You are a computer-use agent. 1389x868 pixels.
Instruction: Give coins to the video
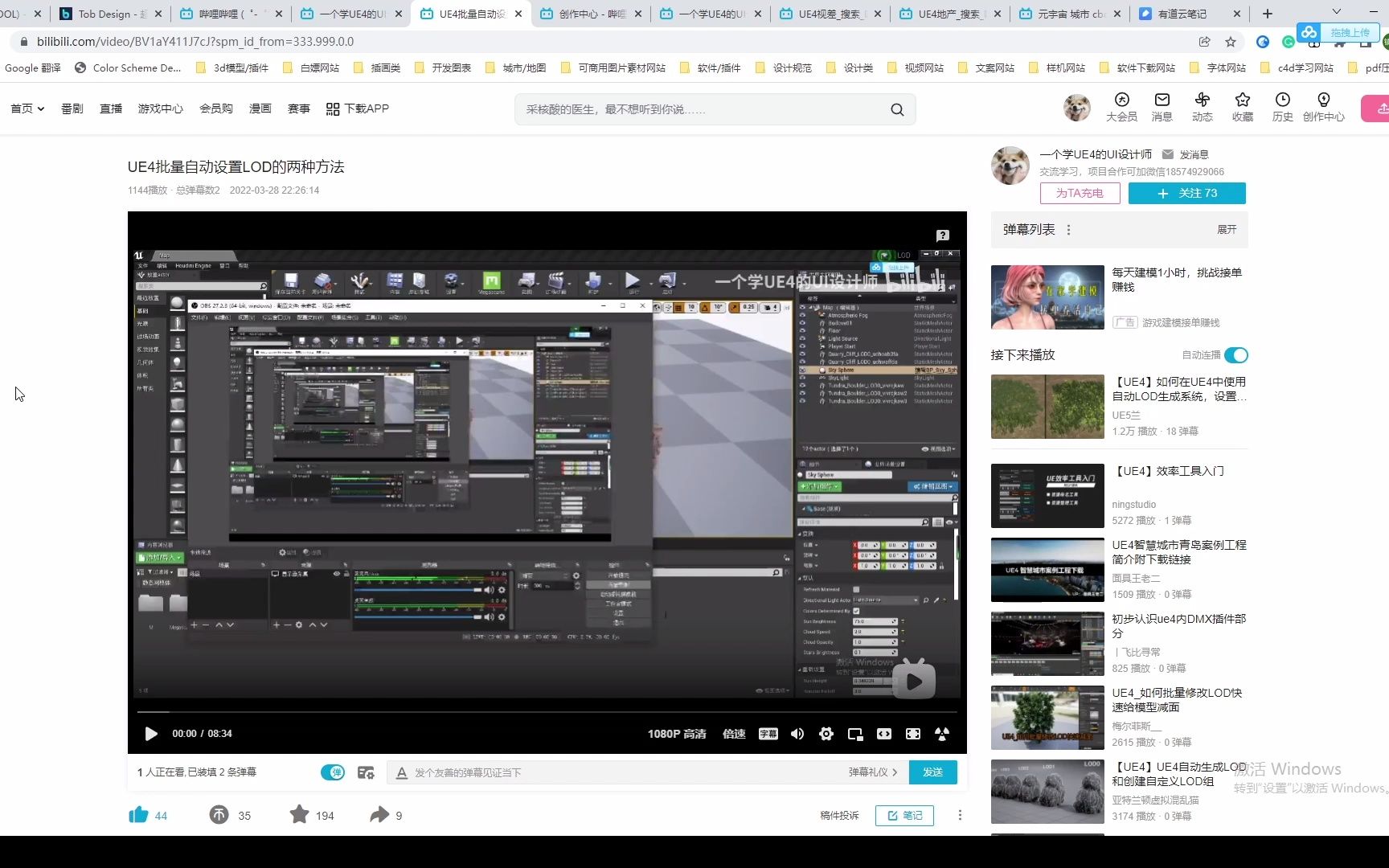219,815
